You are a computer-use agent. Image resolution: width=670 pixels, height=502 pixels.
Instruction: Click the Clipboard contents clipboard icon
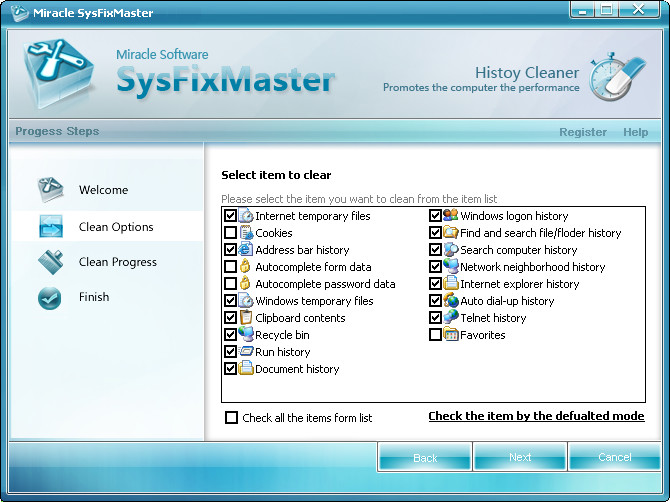(x=246, y=317)
